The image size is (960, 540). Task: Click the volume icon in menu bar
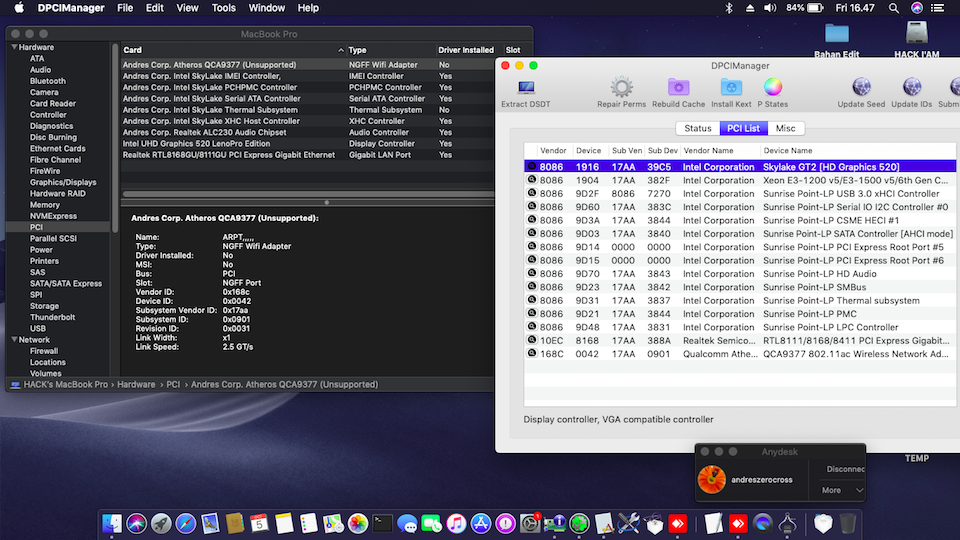point(770,8)
